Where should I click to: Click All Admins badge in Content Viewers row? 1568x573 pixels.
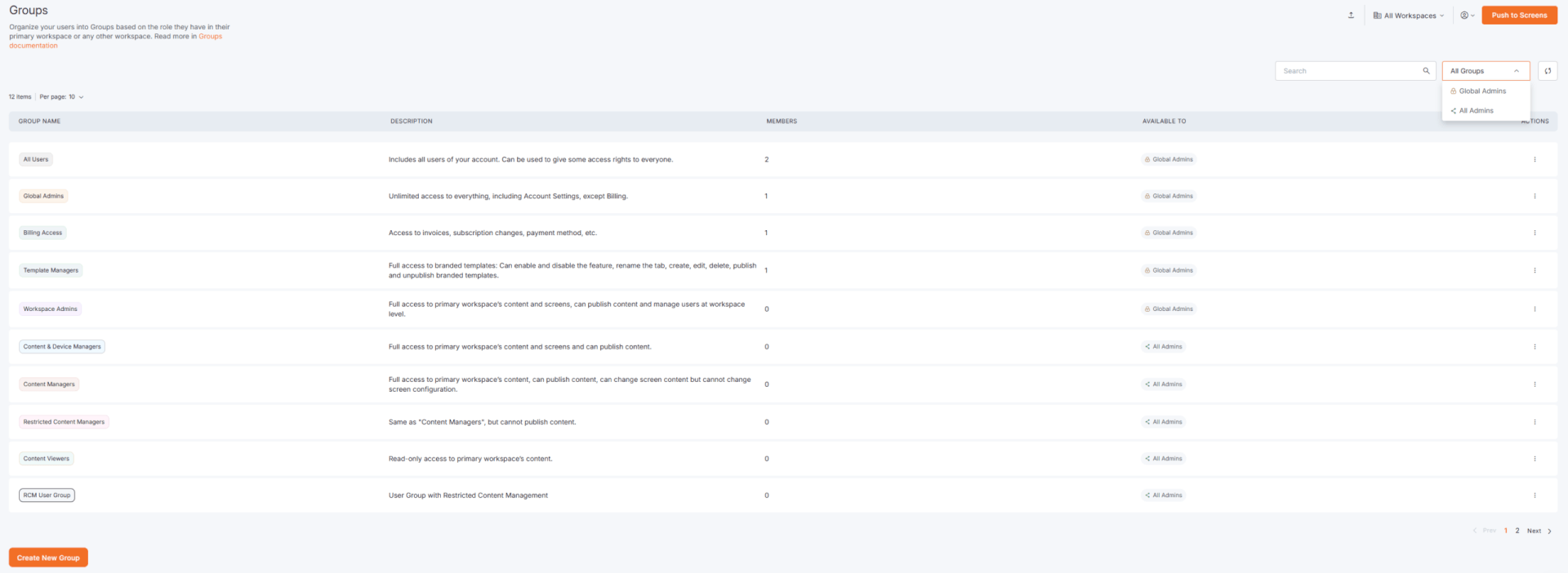click(1164, 458)
